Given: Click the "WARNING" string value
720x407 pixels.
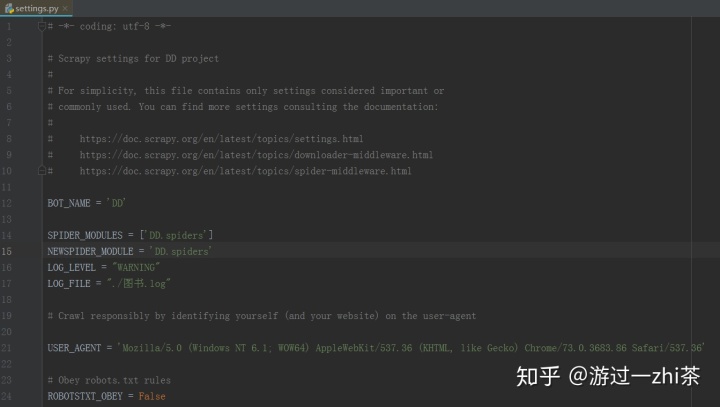Looking at the screenshot, I should [136, 267].
